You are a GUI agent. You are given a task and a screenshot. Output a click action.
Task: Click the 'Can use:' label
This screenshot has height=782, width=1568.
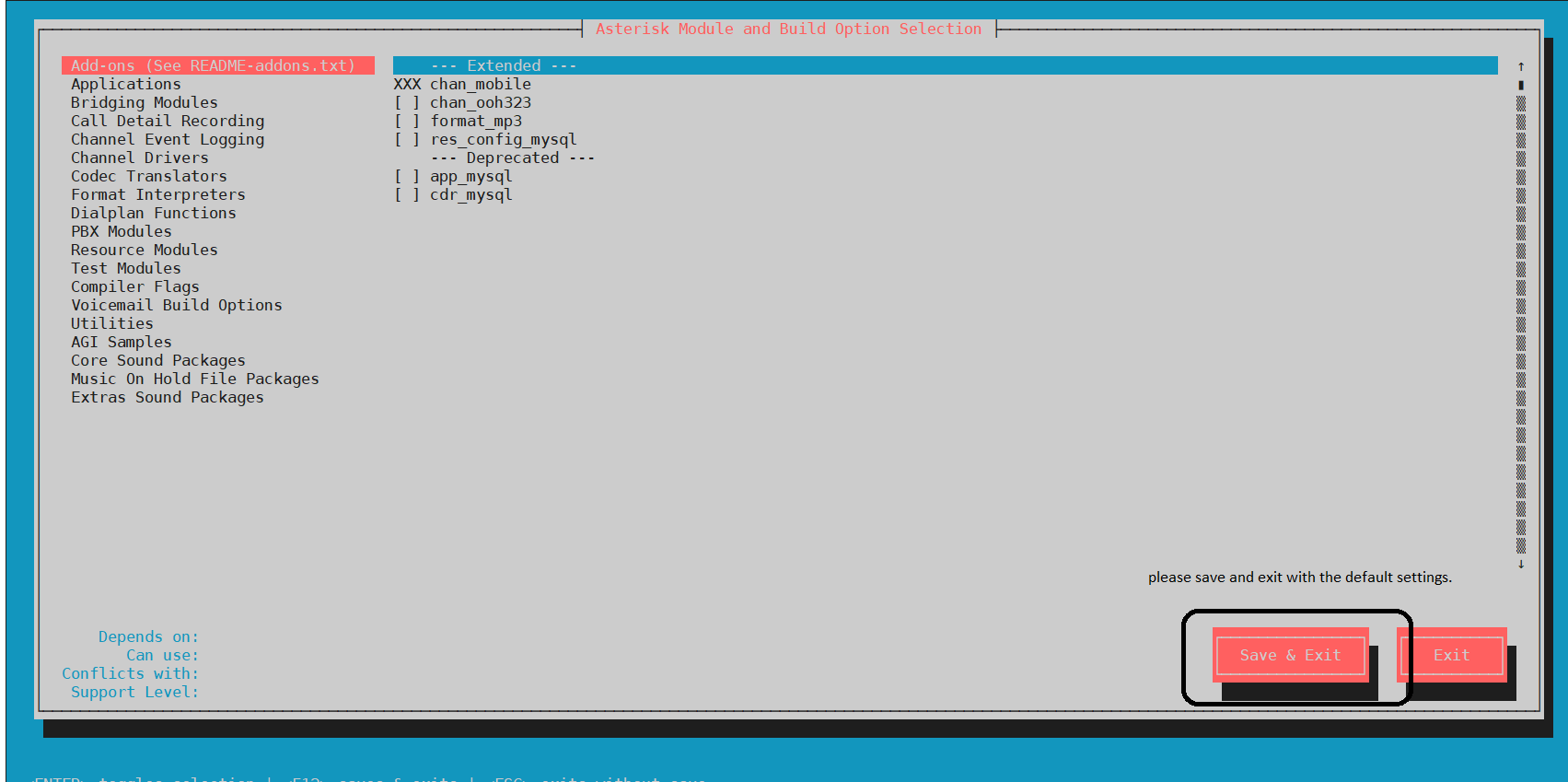162,655
